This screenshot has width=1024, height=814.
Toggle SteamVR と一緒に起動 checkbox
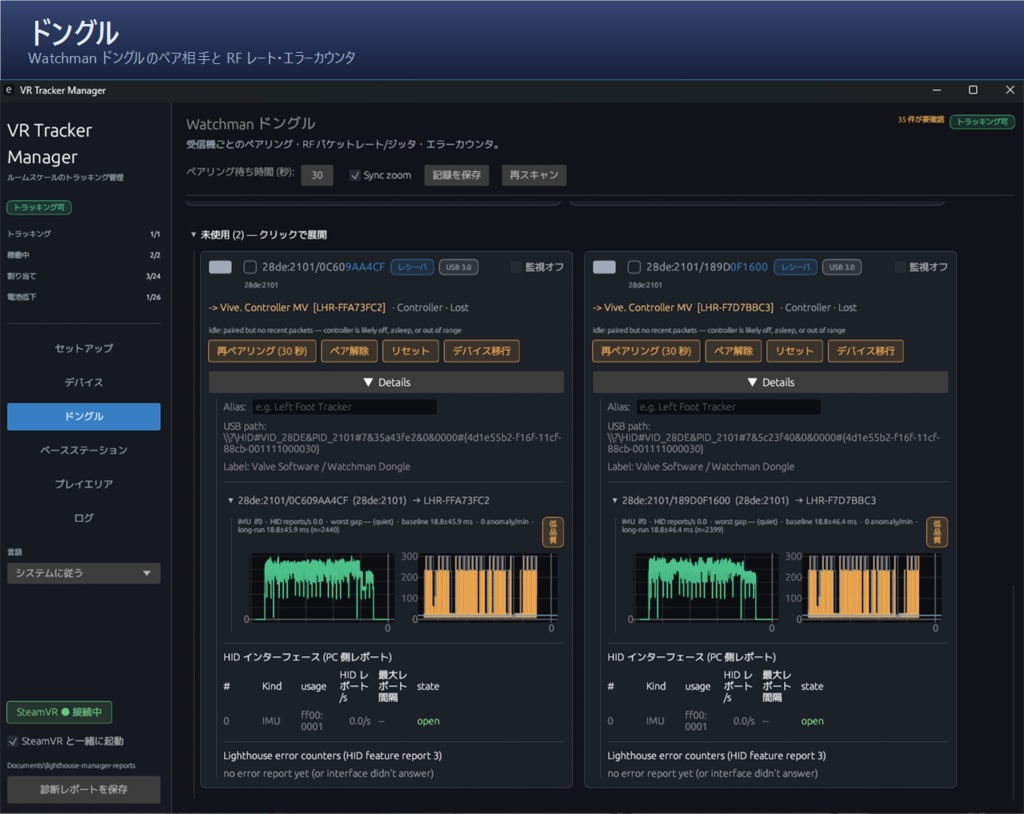[12, 741]
